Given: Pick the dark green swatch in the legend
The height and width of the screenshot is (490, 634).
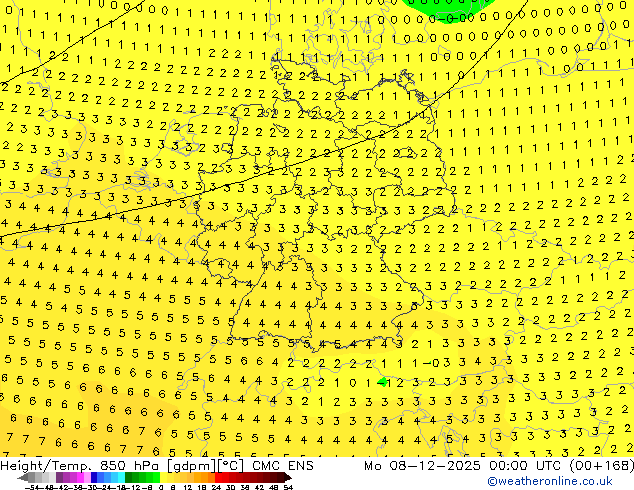Looking at the screenshot, I should click(x=129, y=478).
